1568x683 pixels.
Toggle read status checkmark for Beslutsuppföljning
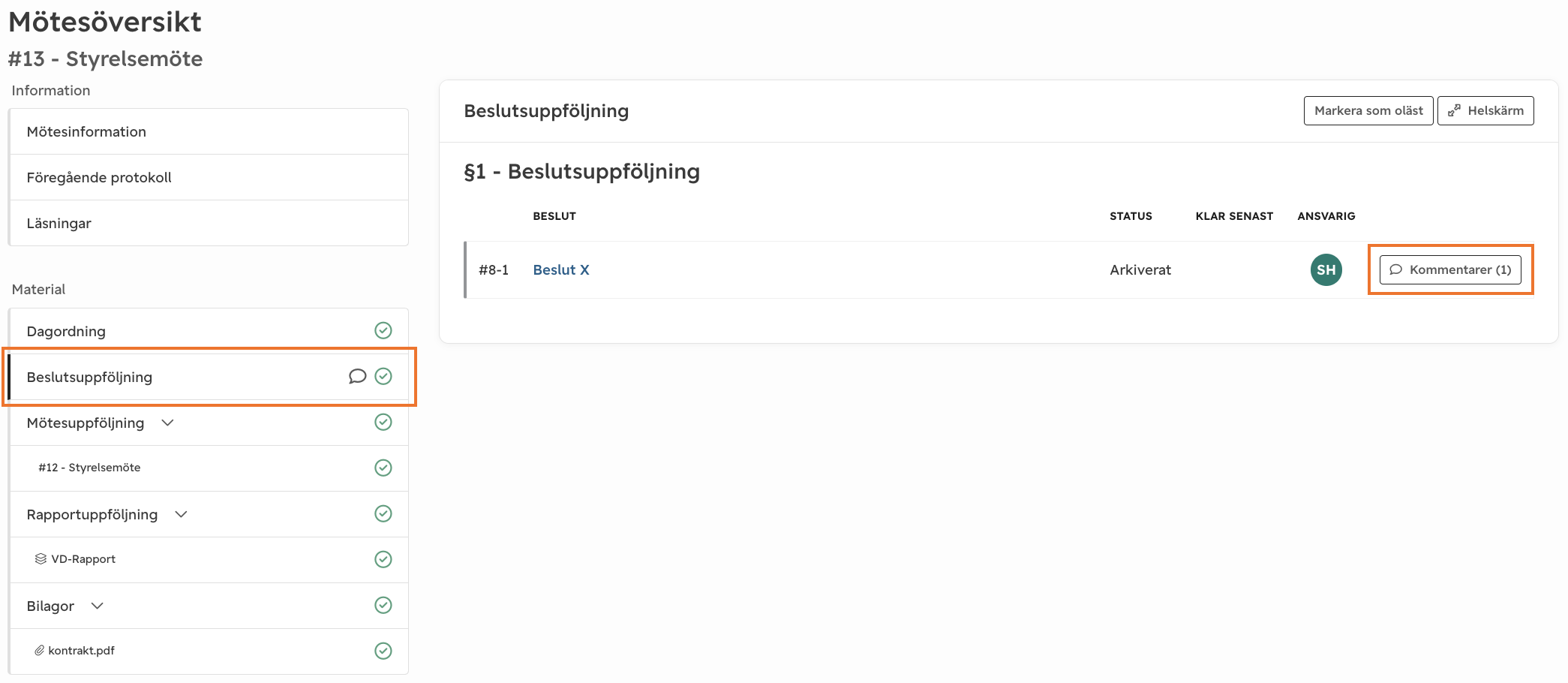coord(383,376)
